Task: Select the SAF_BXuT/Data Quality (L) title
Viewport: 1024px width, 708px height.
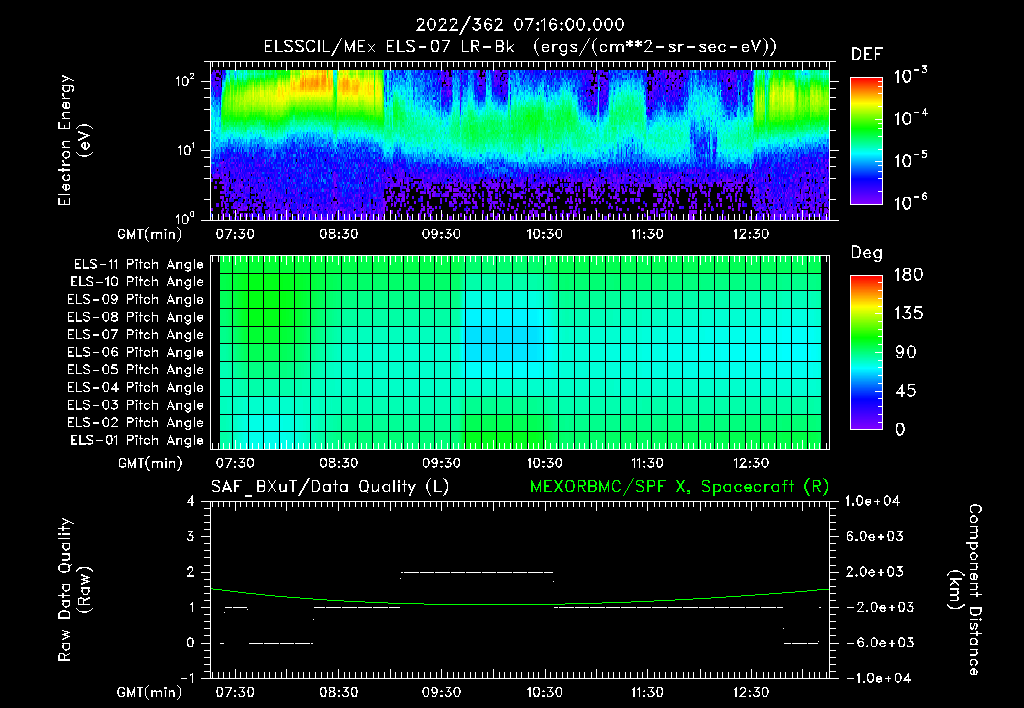Action: point(330,487)
